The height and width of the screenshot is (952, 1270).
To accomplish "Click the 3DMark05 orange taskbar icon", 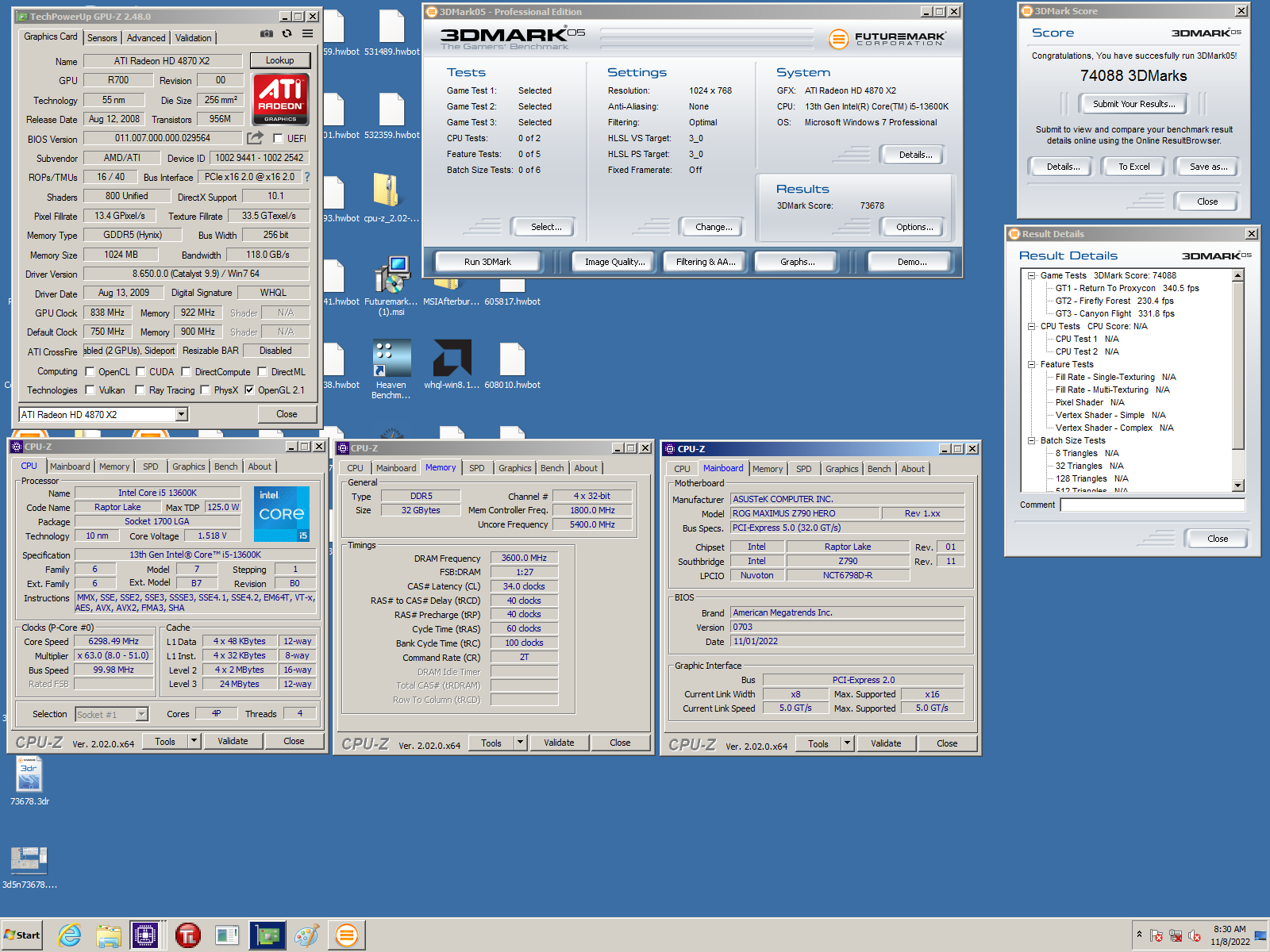I will pos(347,935).
